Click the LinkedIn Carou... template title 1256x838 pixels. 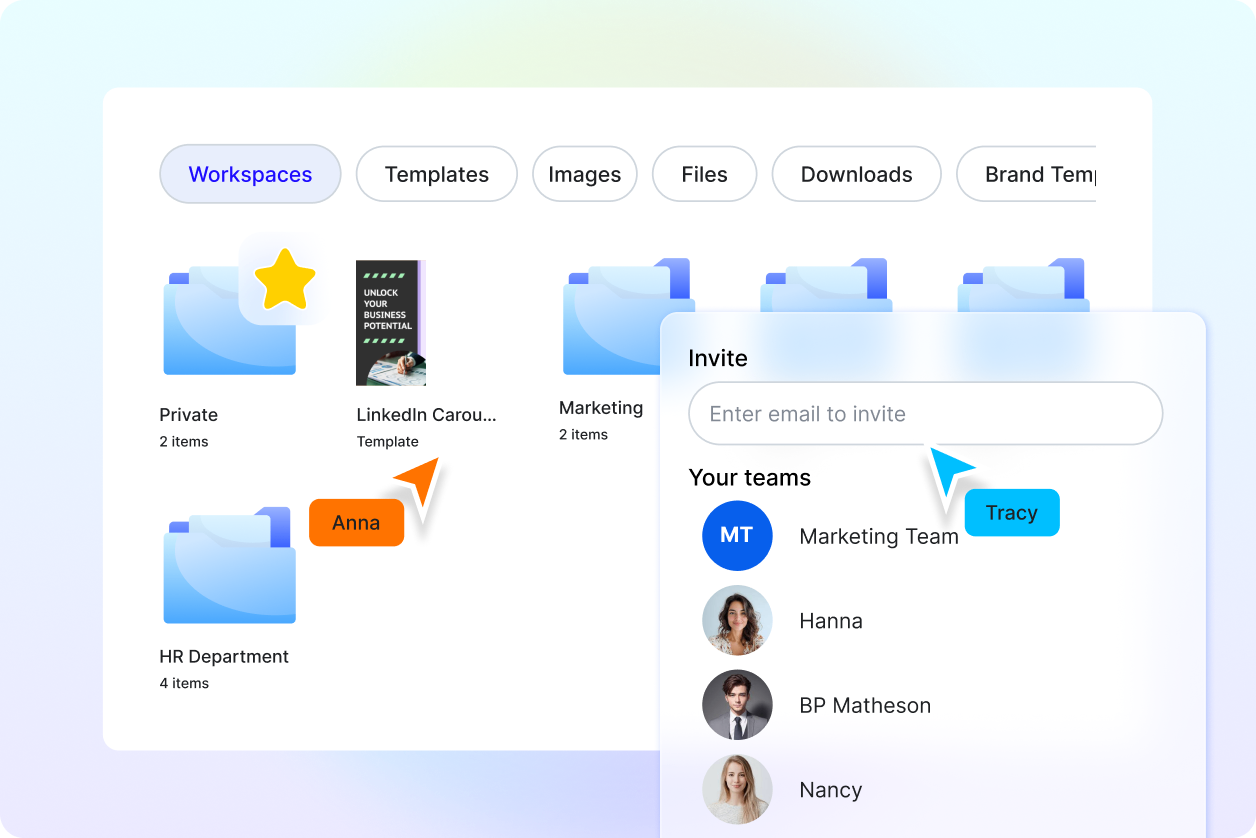coord(427,415)
